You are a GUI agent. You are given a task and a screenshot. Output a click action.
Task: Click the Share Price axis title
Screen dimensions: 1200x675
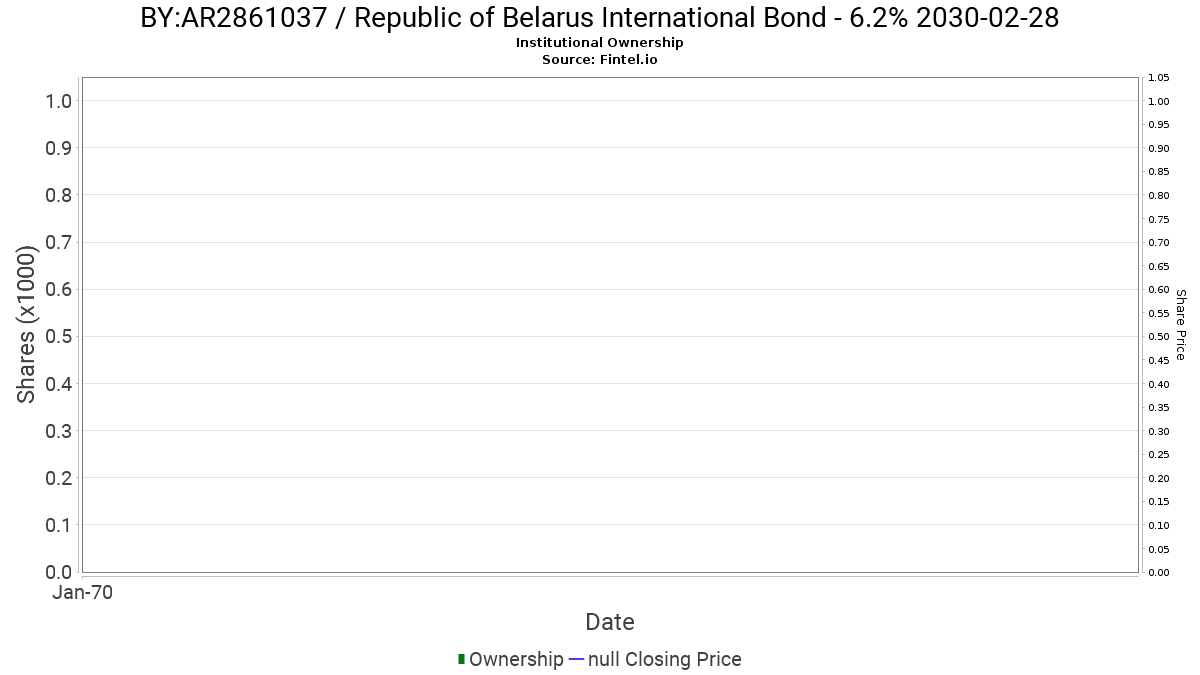(x=1181, y=325)
